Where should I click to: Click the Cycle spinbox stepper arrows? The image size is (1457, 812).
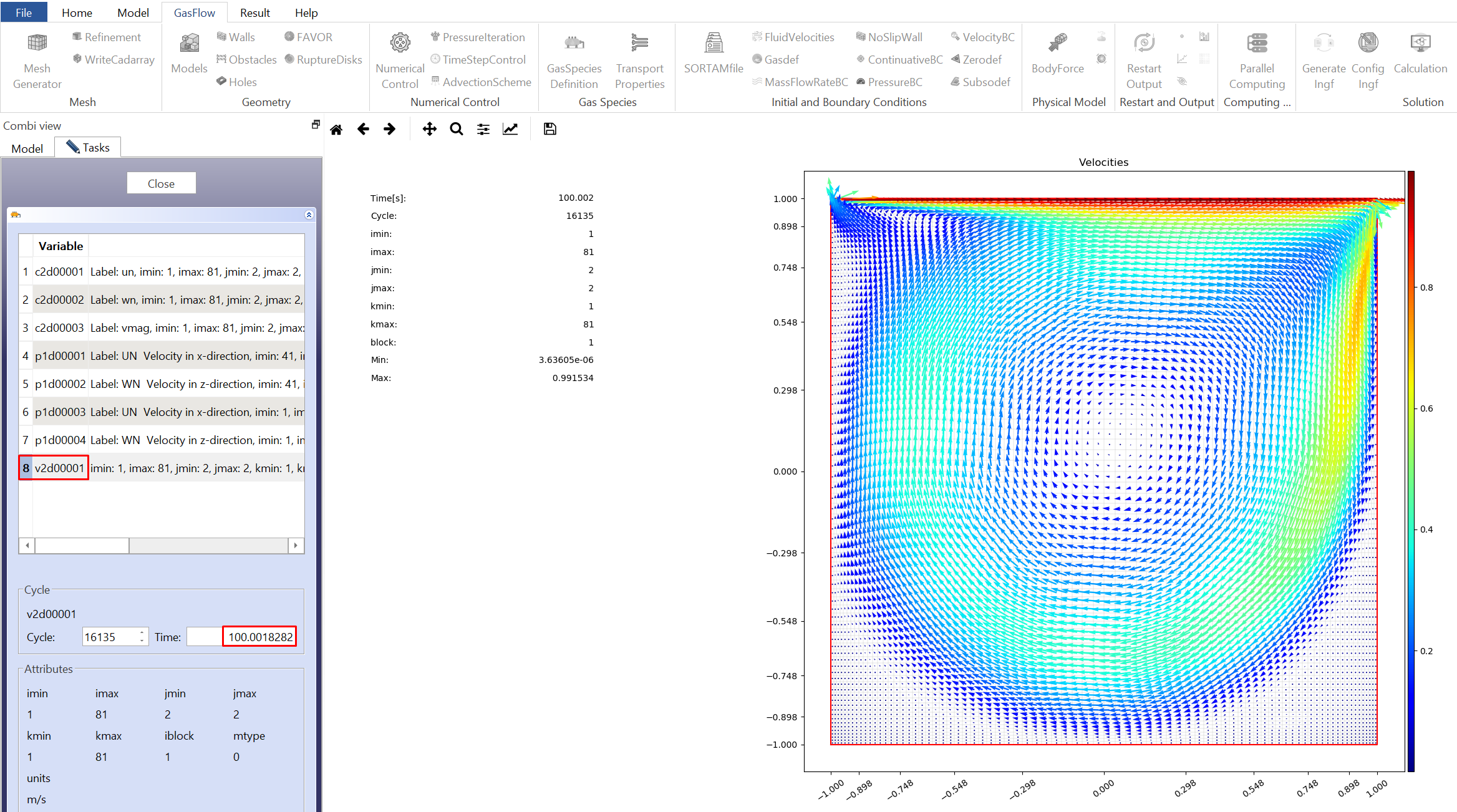click(x=142, y=637)
